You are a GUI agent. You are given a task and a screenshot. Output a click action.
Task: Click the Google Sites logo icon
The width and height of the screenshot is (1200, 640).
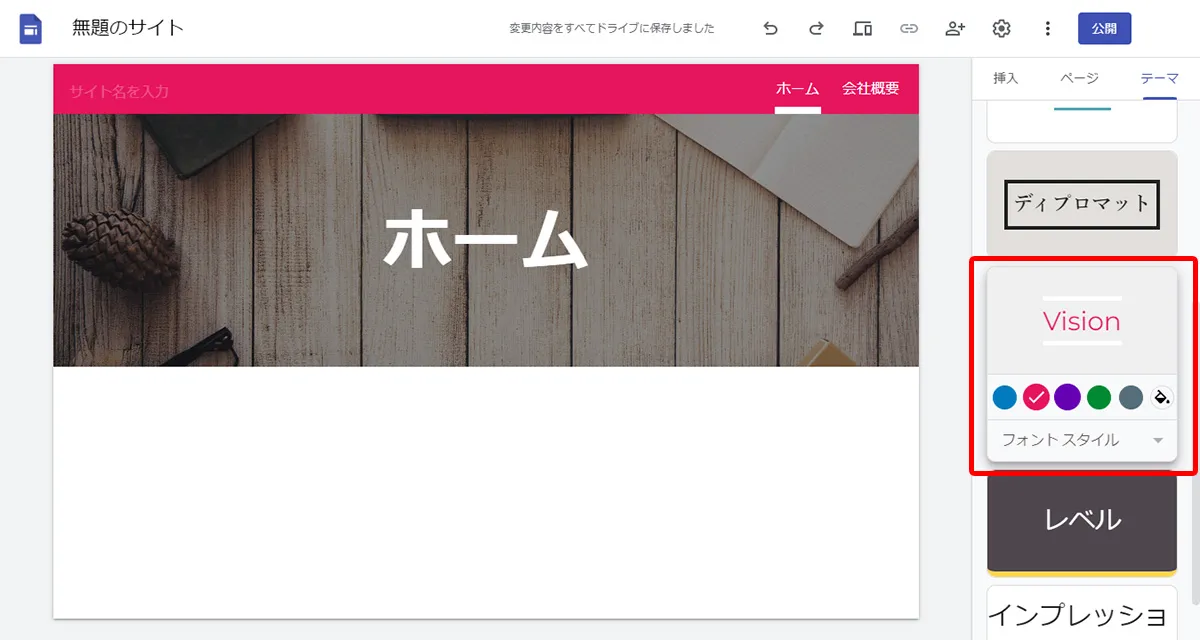coord(30,28)
